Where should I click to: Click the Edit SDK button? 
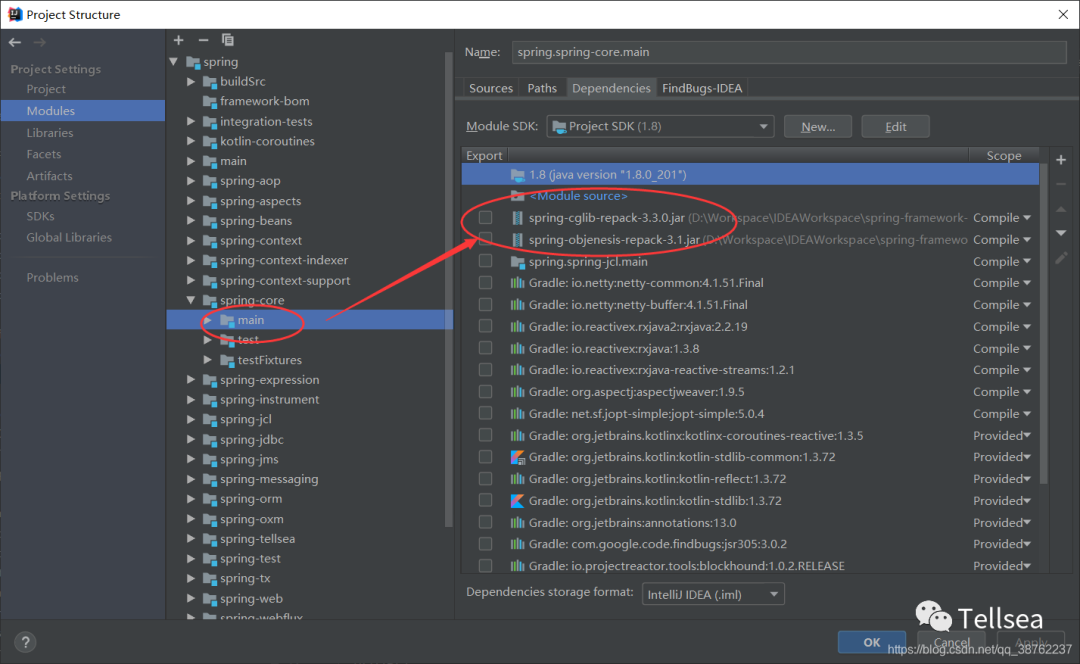tap(895, 127)
